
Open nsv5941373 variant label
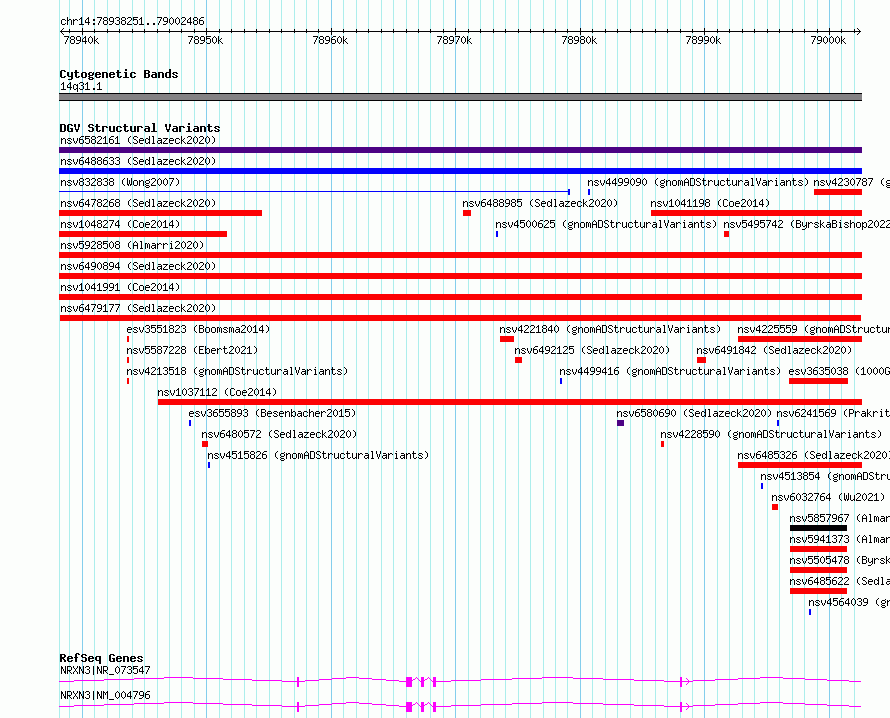tap(839, 539)
